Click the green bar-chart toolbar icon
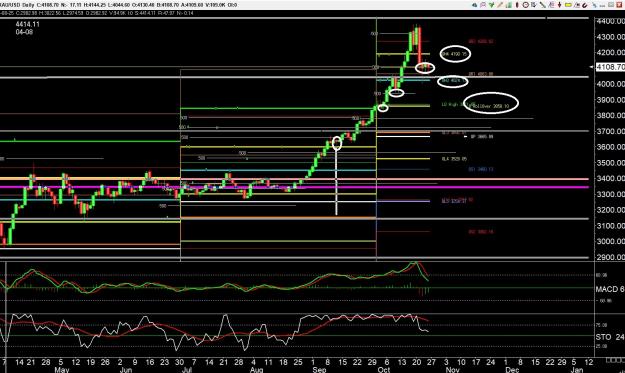625x373 pixels. click(509, 5)
